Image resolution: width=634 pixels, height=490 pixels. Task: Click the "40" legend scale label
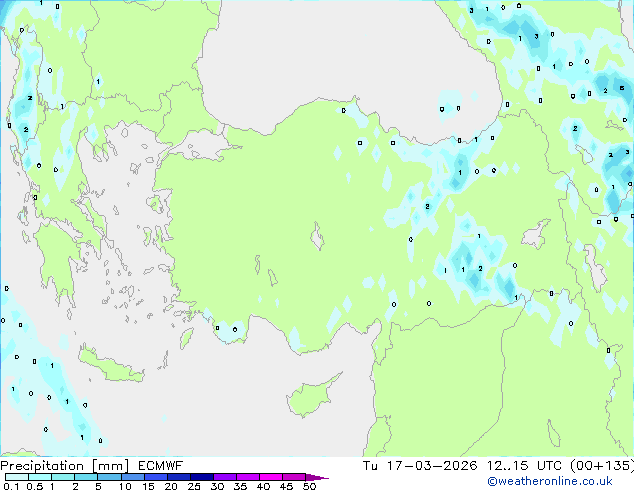point(263,486)
